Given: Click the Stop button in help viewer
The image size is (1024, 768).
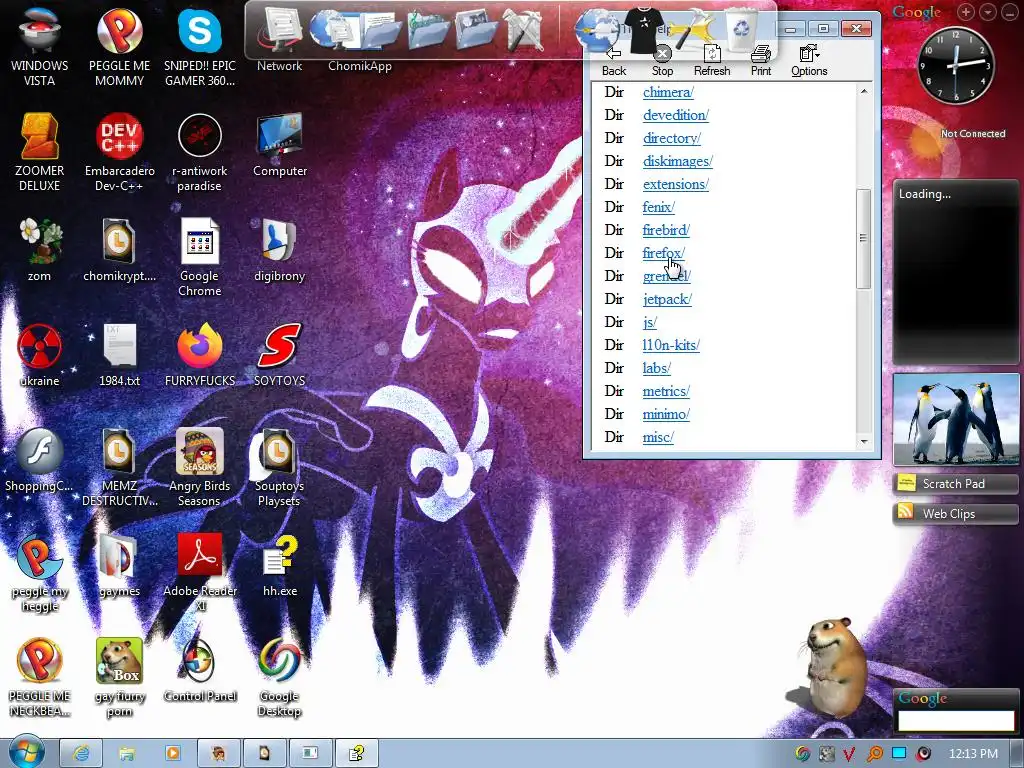Looking at the screenshot, I should [x=662, y=61].
